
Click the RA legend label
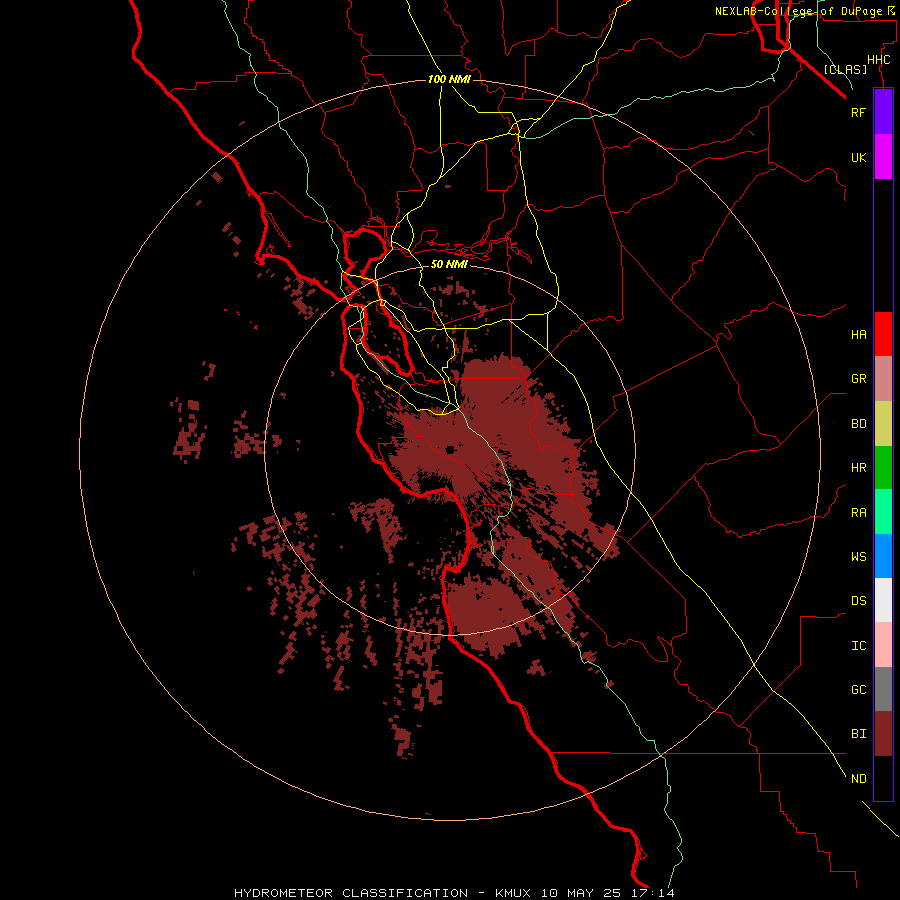(858, 513)
